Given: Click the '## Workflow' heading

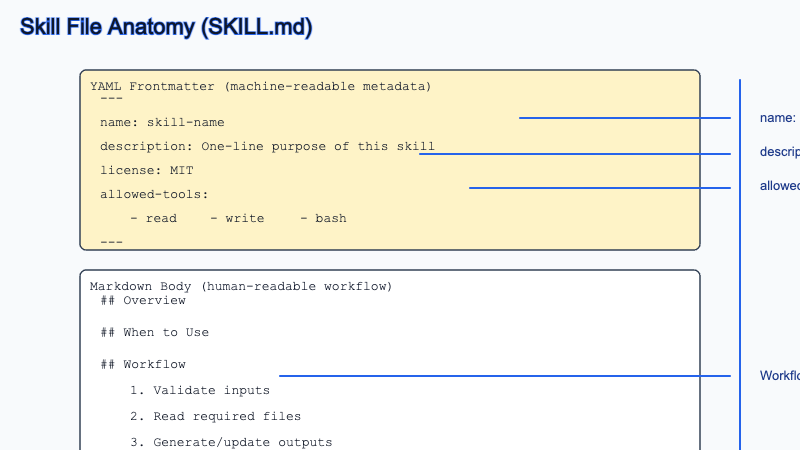Looking at the screenshot, I should 143,364.
